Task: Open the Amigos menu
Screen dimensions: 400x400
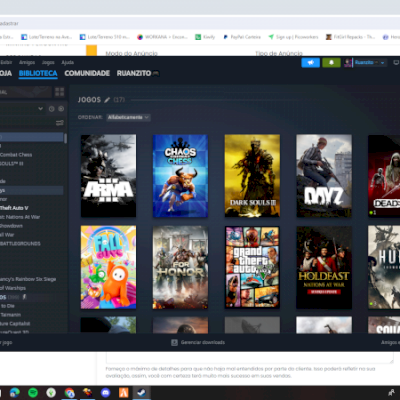Action: [x=27, y=62]
